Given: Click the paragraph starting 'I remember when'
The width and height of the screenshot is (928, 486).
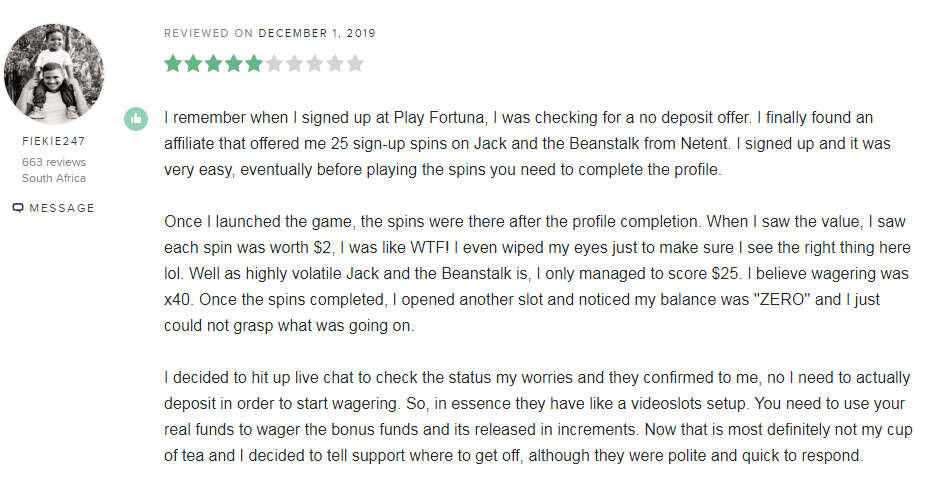Looking at the screenshot, I should tap(527, 143).
